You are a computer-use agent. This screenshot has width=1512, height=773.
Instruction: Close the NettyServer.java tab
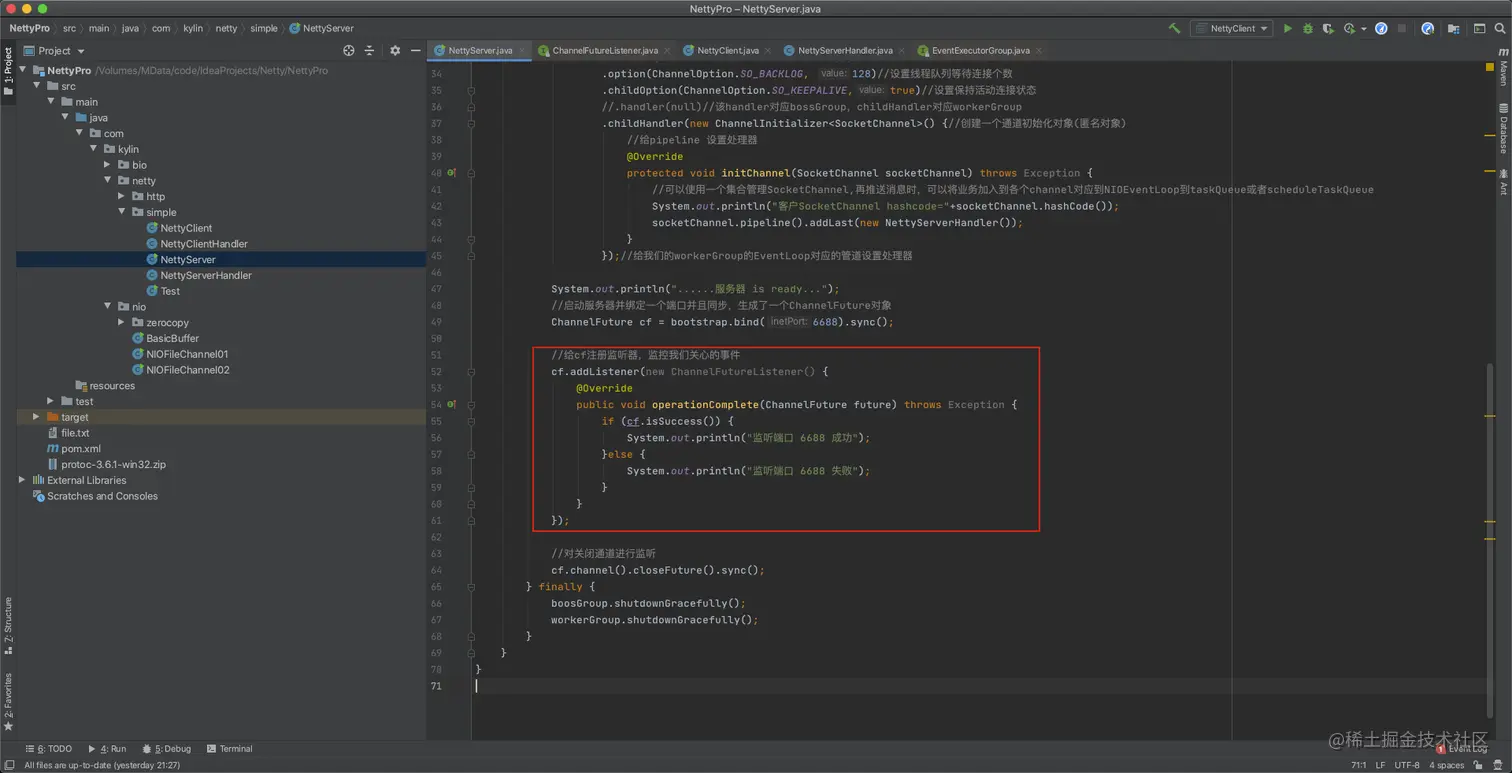click(x=522, y=50)
